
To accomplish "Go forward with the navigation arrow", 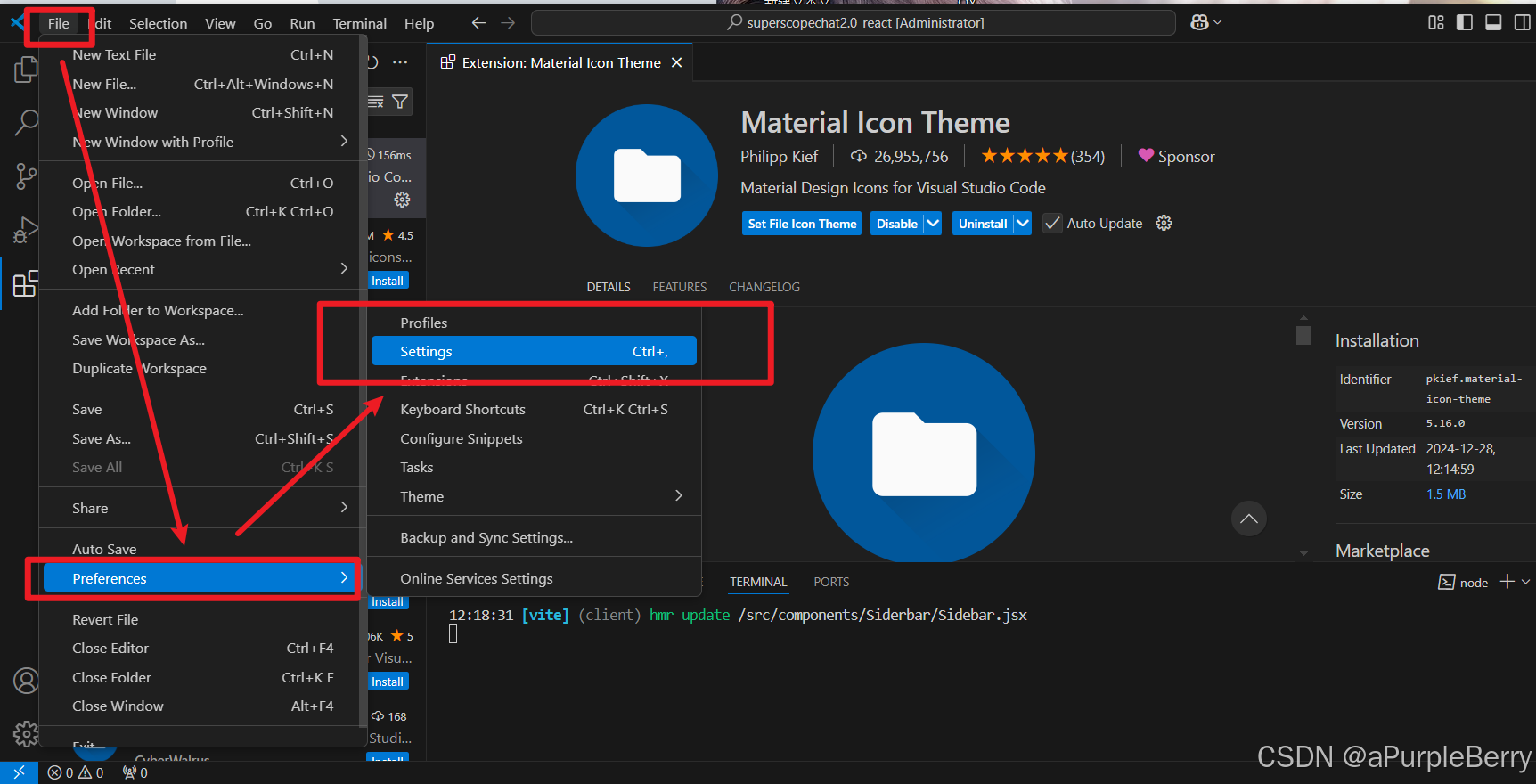I will point(508,23).
